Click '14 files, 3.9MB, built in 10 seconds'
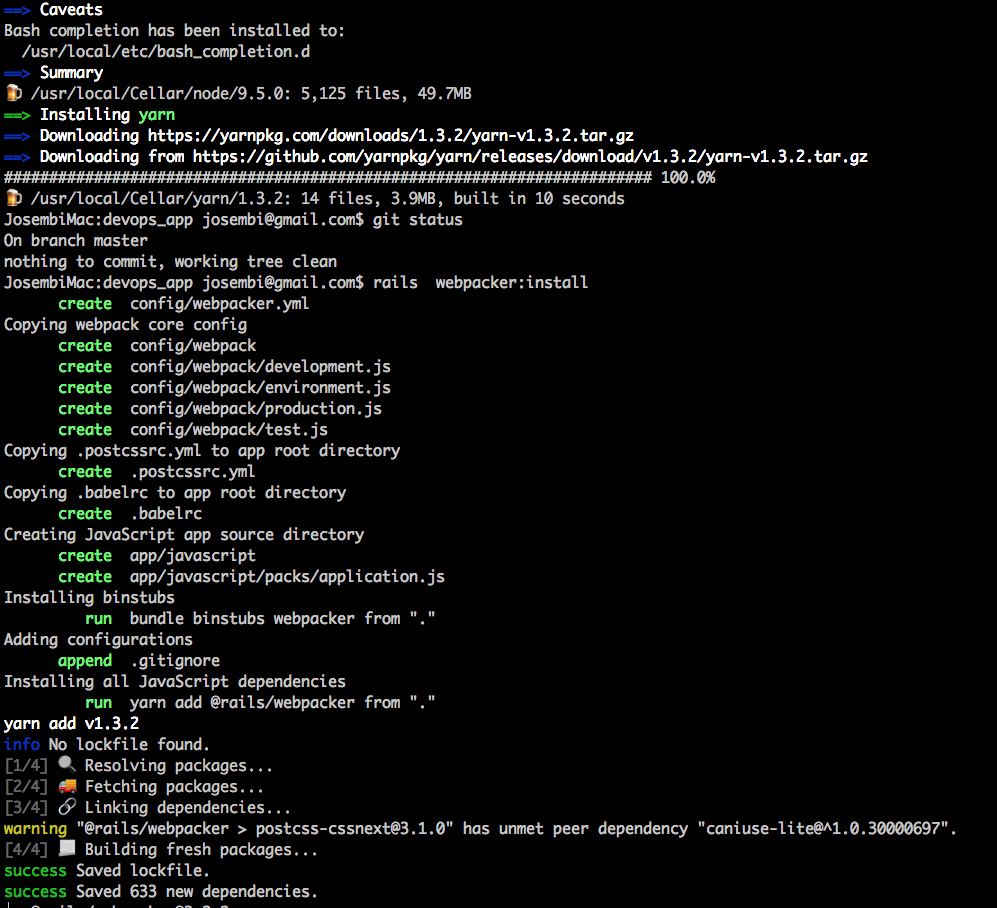 tap(462, 198)
